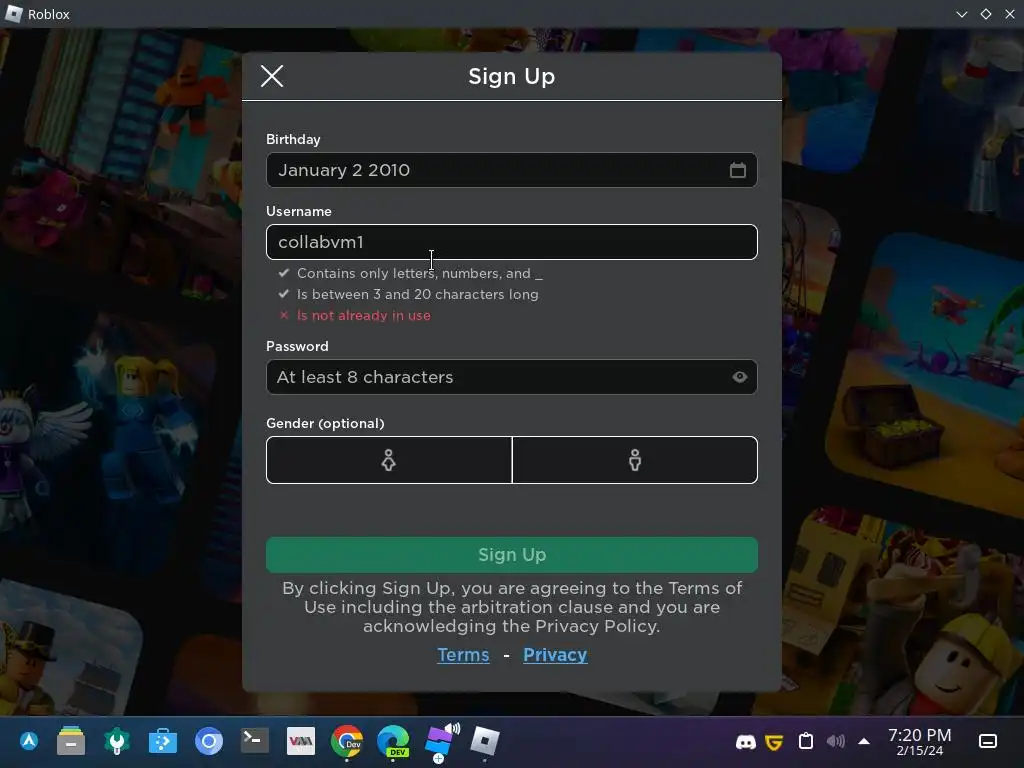Open Discord from the system tray
Screen dimensions: 1024x768
tap(746, 742)
